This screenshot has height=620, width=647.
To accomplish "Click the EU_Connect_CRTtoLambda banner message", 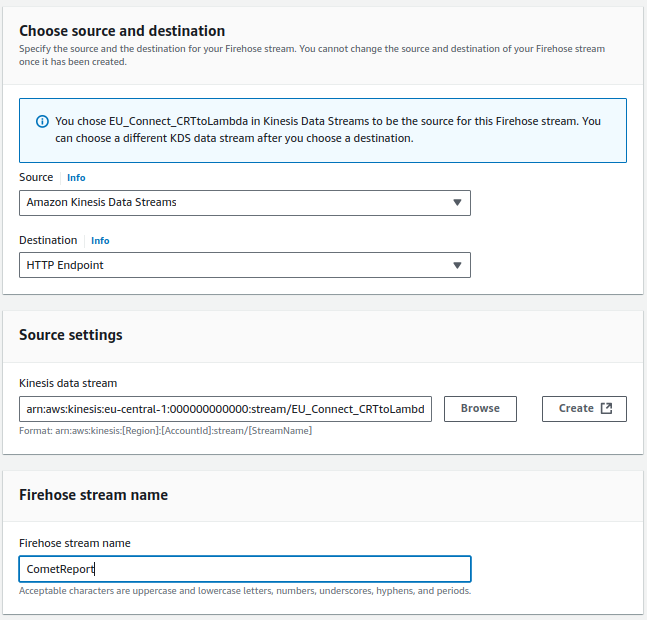I will (328, 130).
